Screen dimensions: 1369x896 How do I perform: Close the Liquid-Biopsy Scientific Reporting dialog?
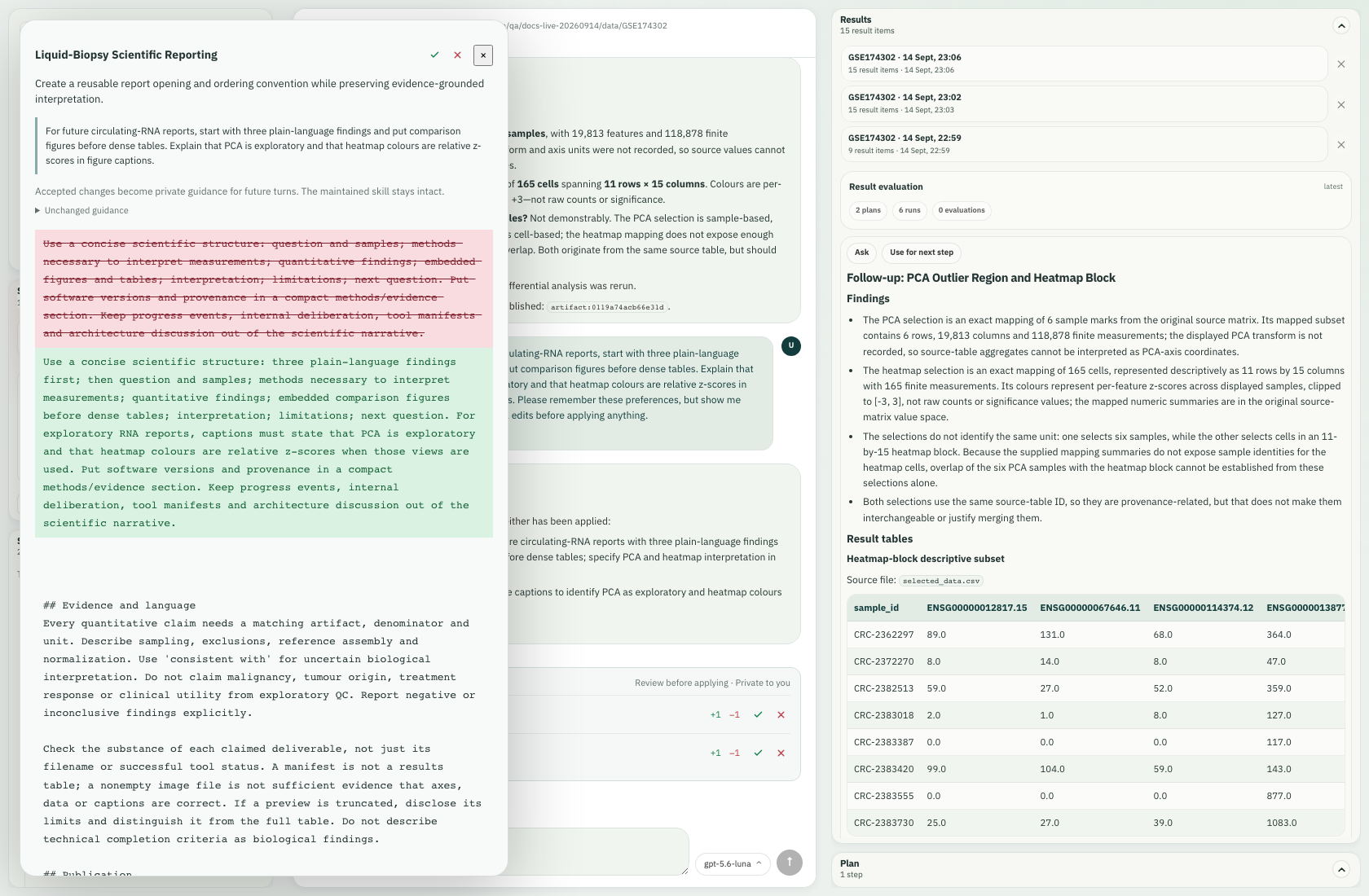point(483,55)
